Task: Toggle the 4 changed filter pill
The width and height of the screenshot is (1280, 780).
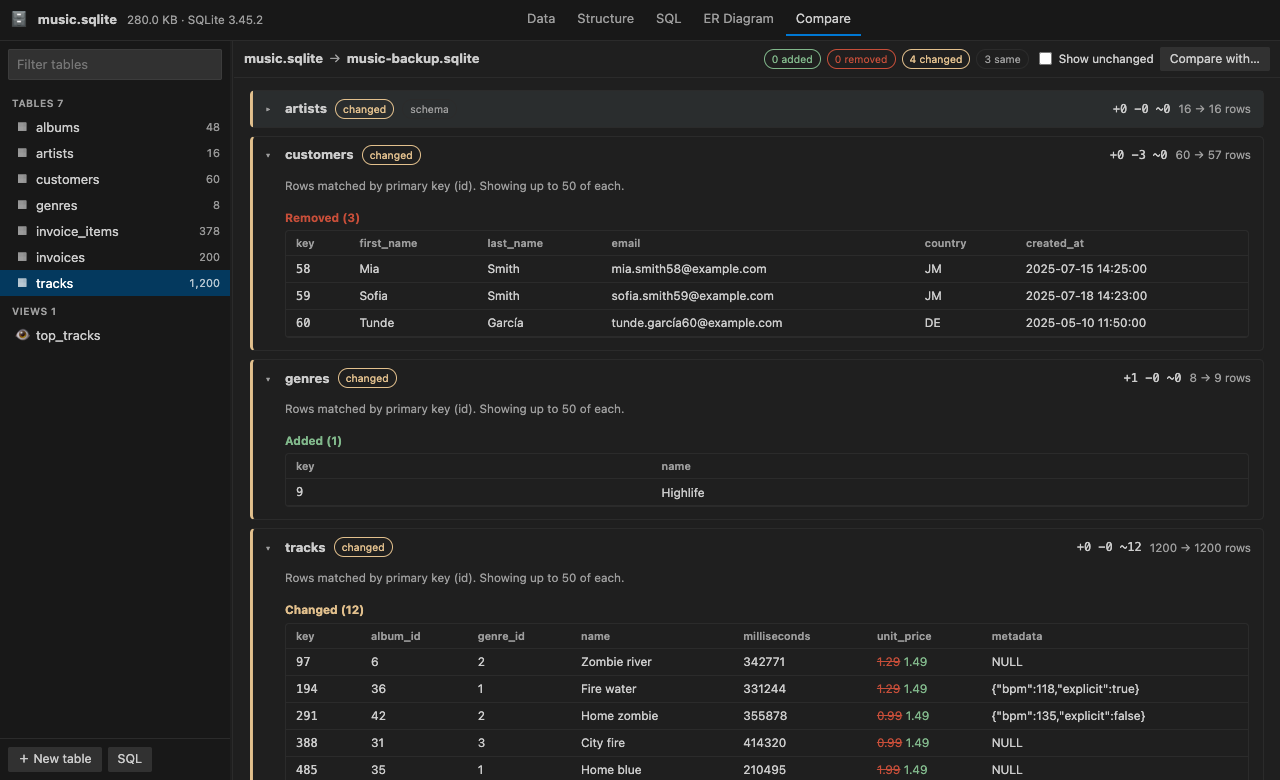Action: 936,59
